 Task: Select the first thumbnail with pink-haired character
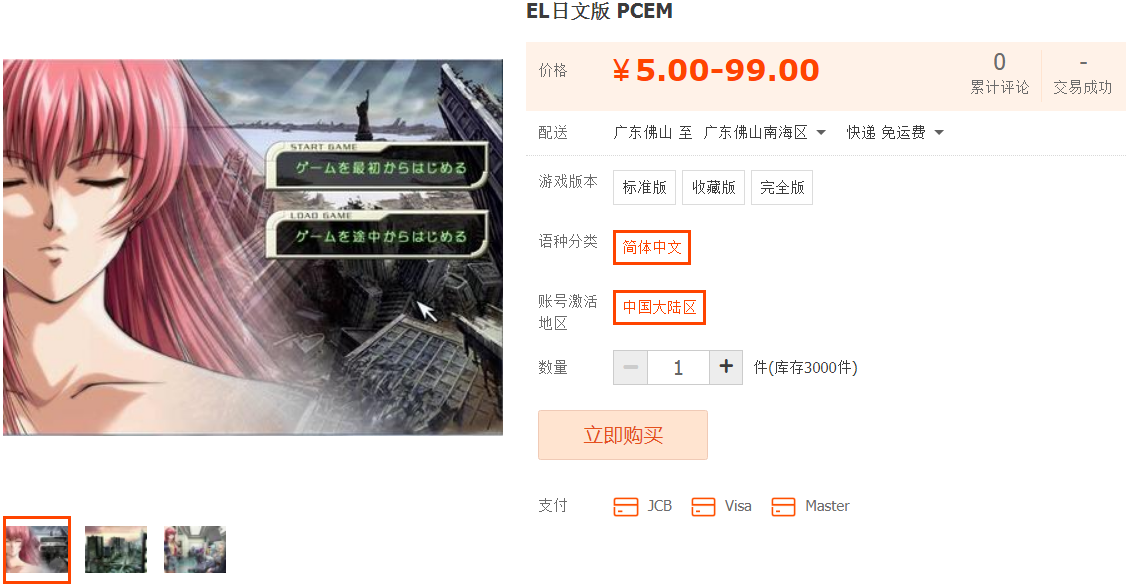coord(37,549)
